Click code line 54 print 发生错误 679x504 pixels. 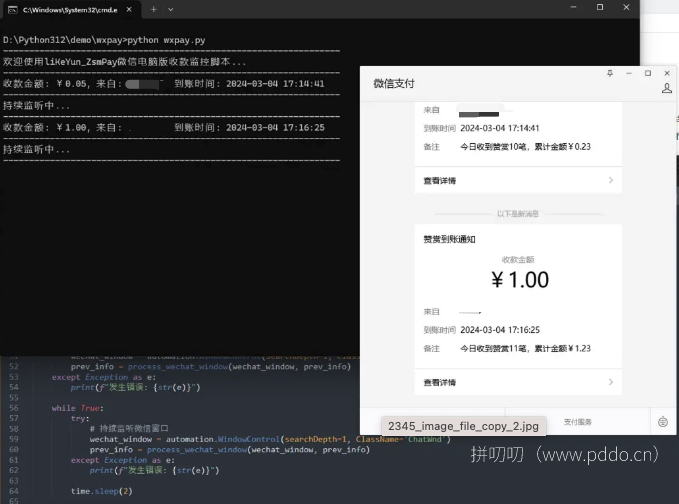point(136,387)
